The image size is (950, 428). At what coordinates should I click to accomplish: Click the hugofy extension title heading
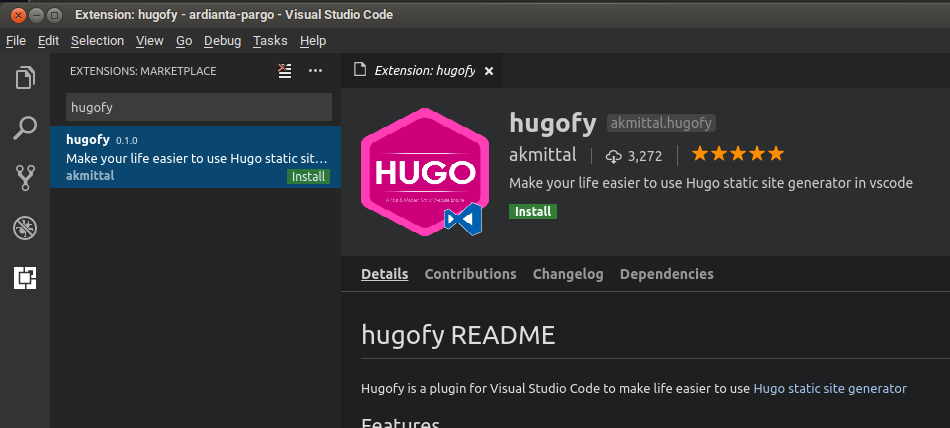553,123
